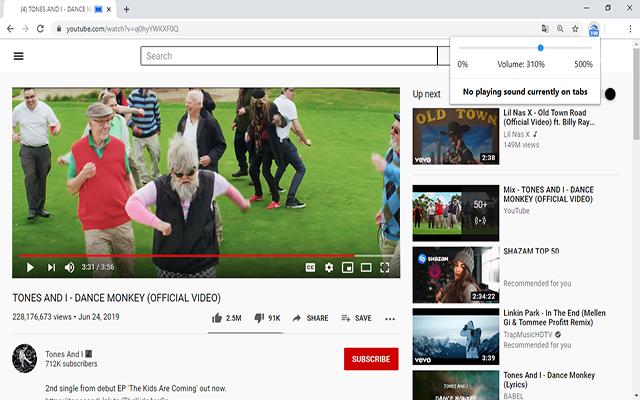The height and width of the screenshot is (400, 640).
Task: Open video player settings gear
Action: (329, 267)
